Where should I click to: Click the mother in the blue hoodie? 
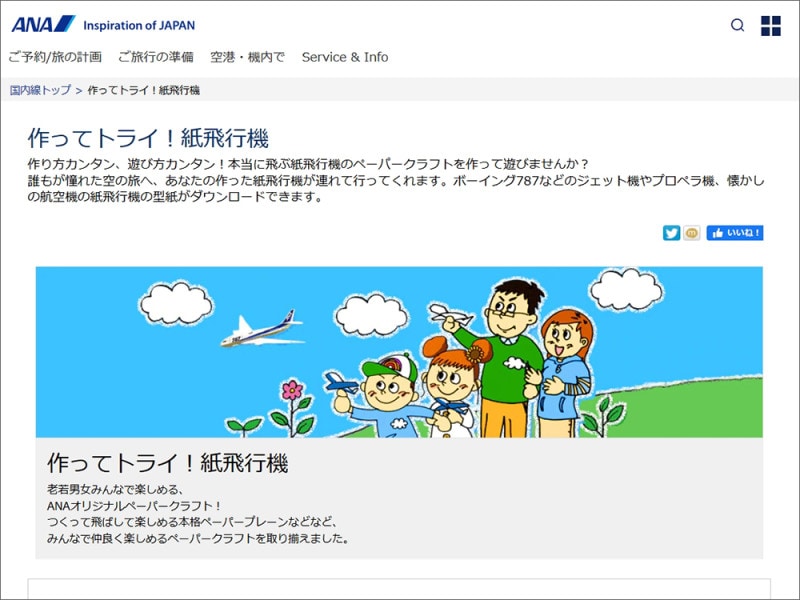tap(564, 373)
